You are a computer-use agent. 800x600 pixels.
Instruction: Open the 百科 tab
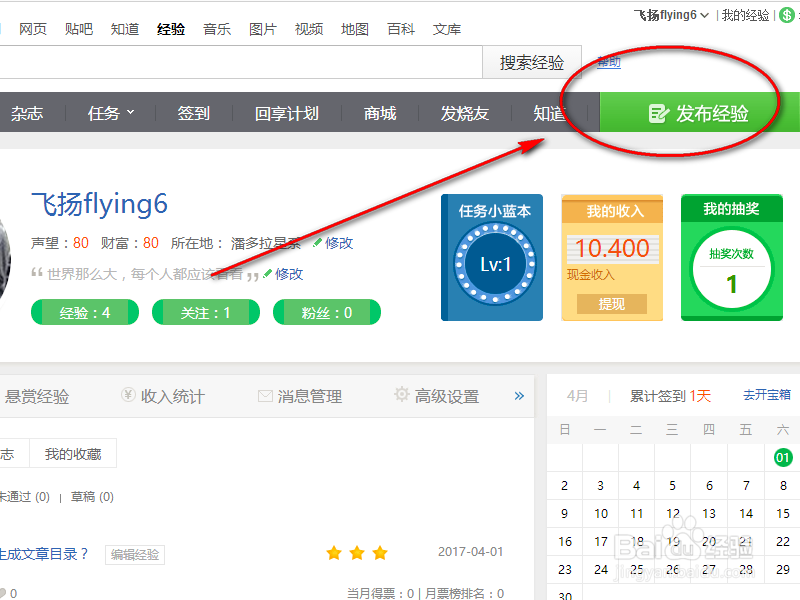[x=401, y=29]
